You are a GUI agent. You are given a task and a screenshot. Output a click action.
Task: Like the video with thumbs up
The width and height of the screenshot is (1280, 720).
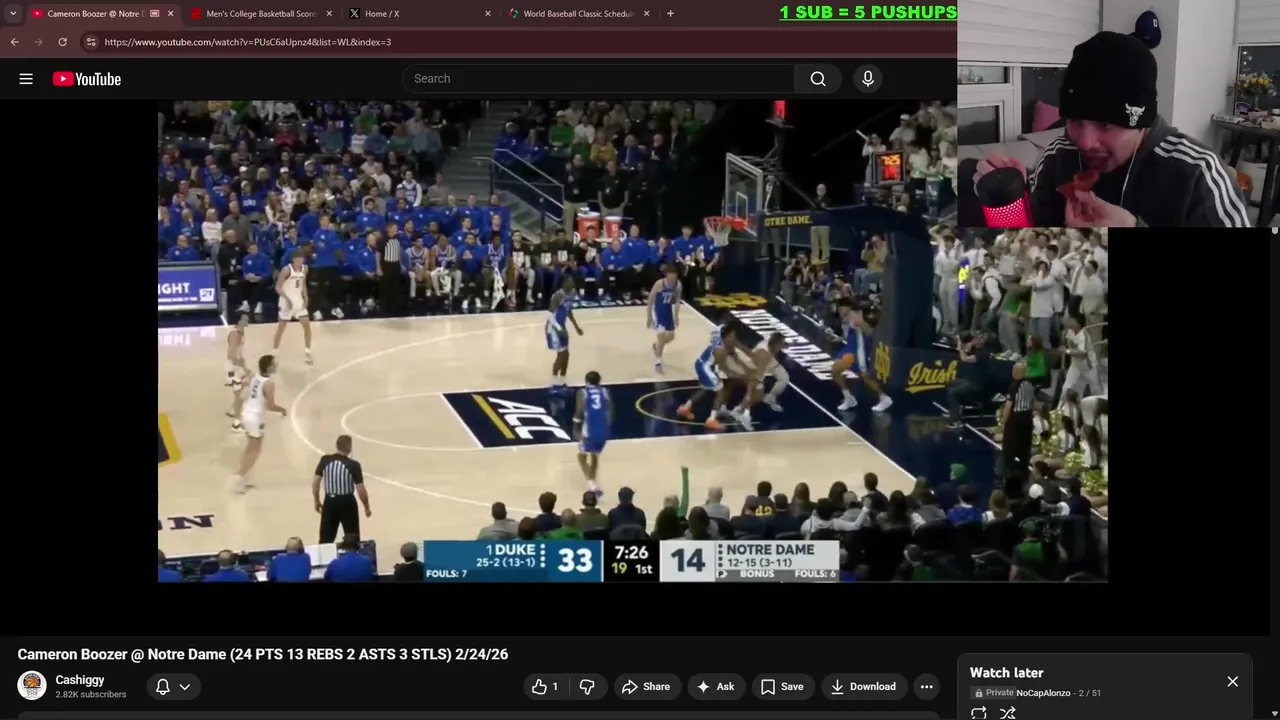coord(546,686)
